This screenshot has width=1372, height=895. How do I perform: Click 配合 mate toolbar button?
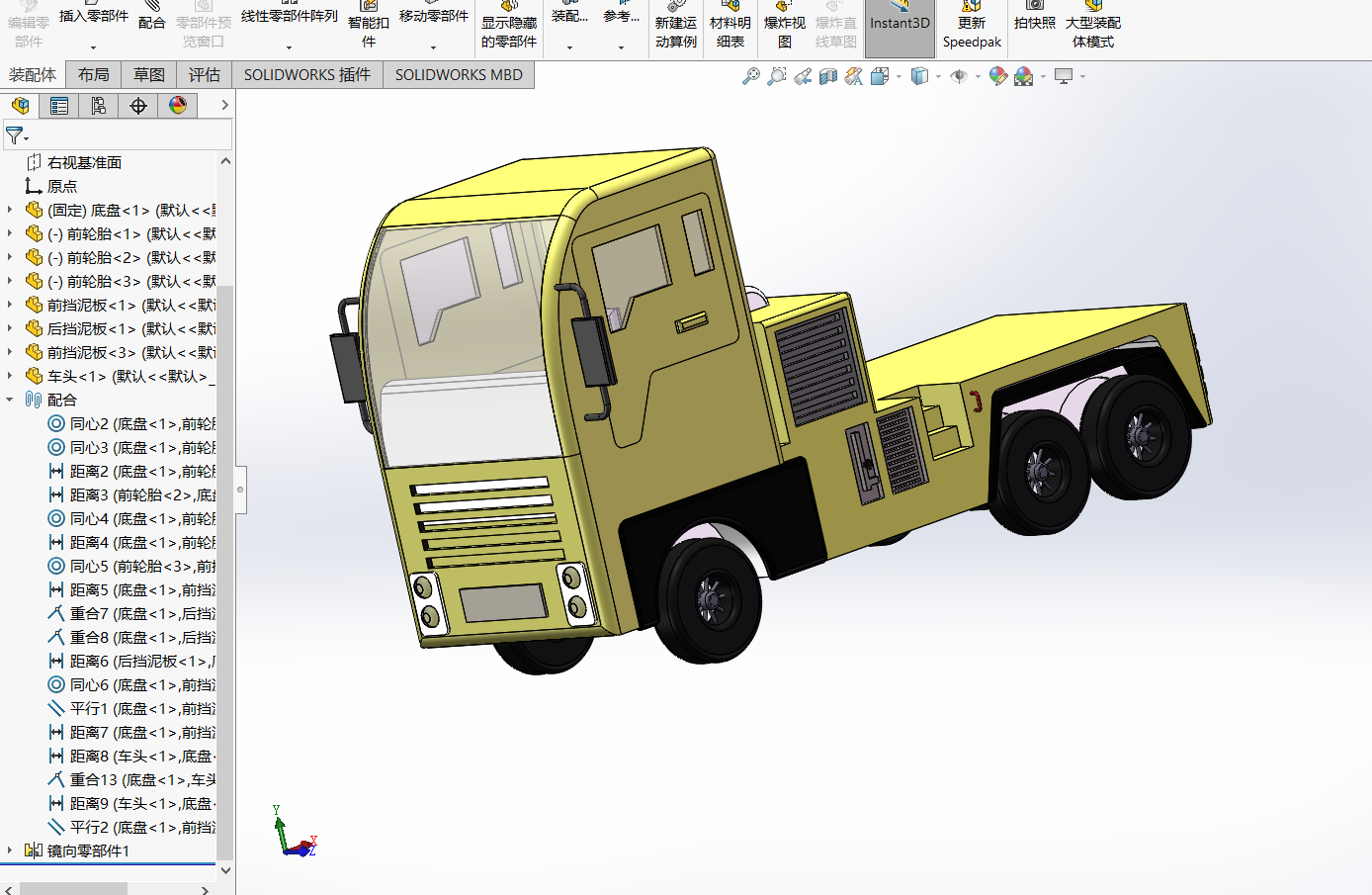[x=152, y=17]
